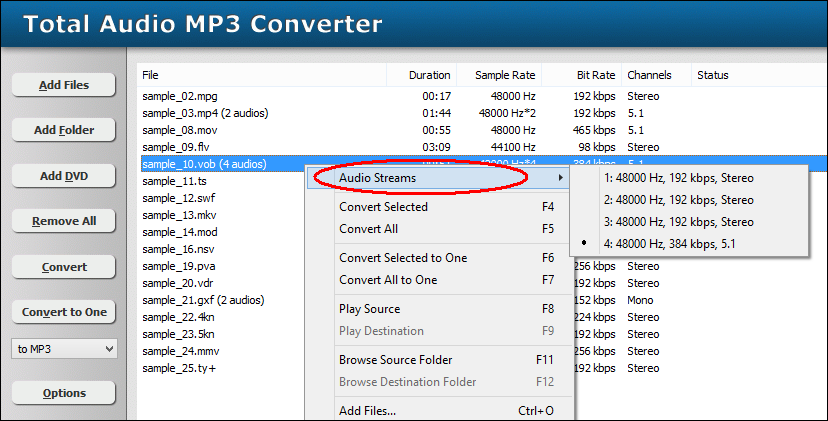The width and height of the screenshot is (828, 421).
Task: Sort by the Sample Rate column header
Action: pos(499,75)
